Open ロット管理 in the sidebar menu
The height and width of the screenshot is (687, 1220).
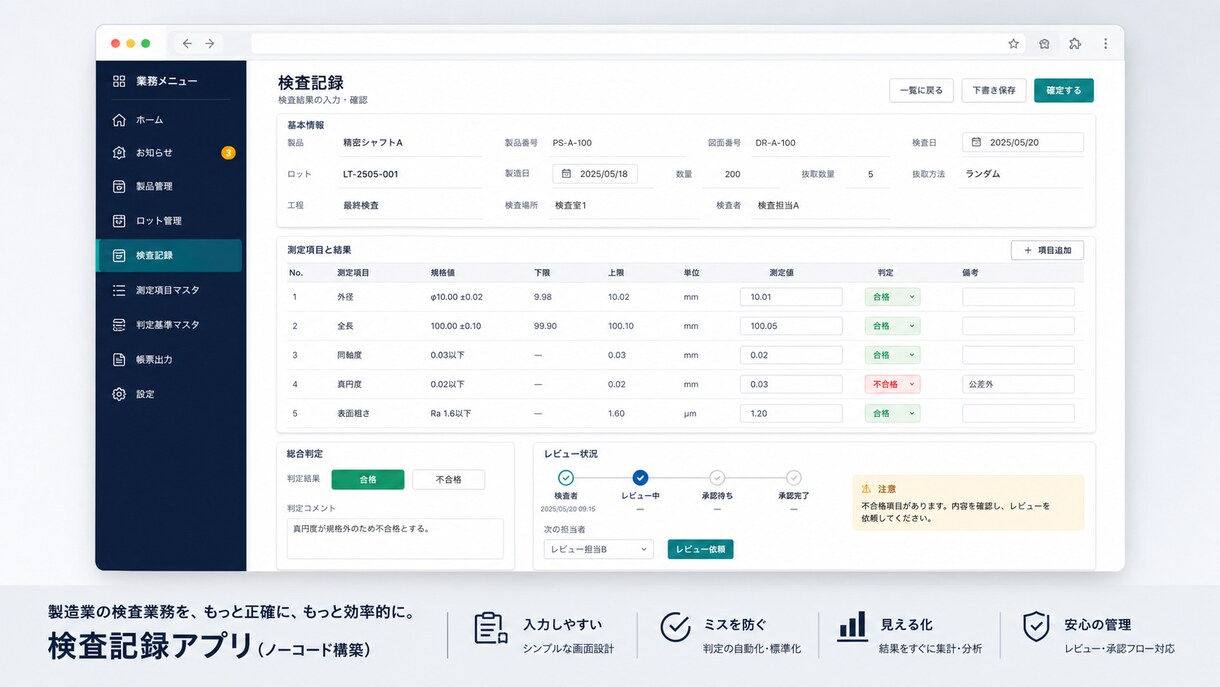click(169, 221)
